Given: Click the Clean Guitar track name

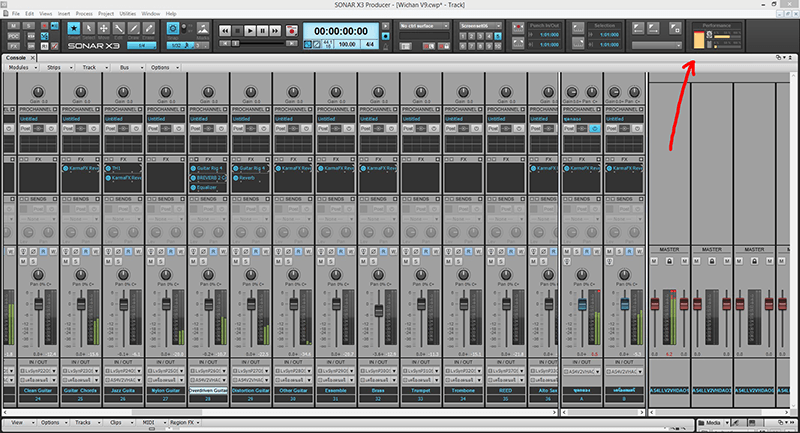Looking at the screenshot, I should tap(38, 390).
